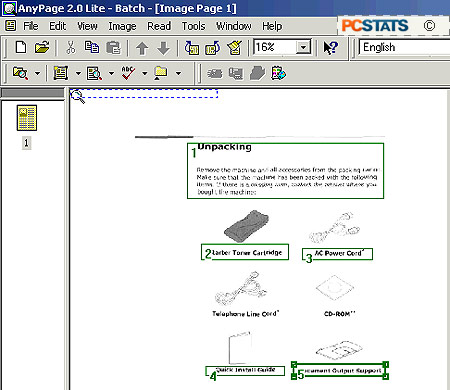
Task: Click the clean image brush icon
Action: click(x=235, y=48)
